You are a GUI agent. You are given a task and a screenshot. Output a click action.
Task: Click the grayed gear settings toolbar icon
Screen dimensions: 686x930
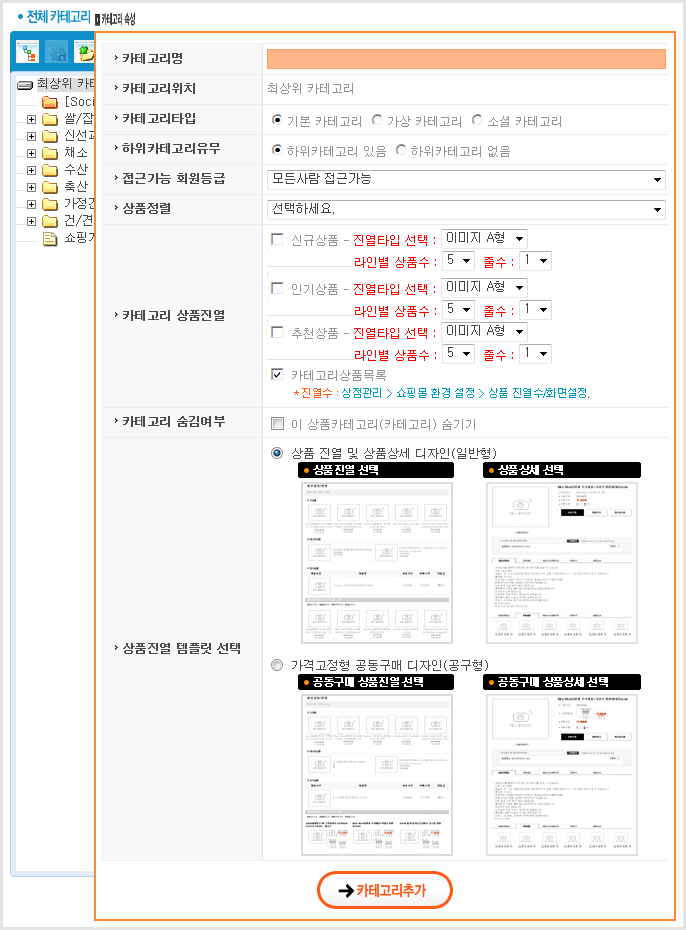[57, 52]
